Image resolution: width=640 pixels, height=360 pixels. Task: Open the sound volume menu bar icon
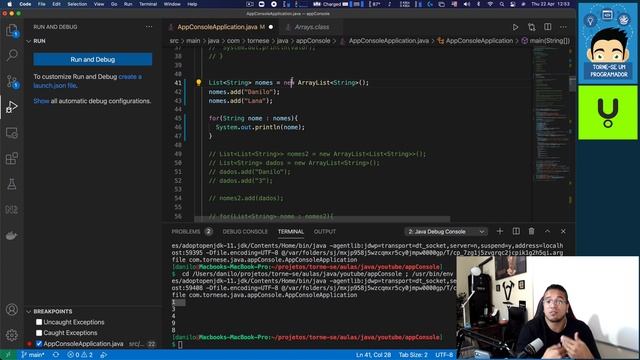coord(467,4)
